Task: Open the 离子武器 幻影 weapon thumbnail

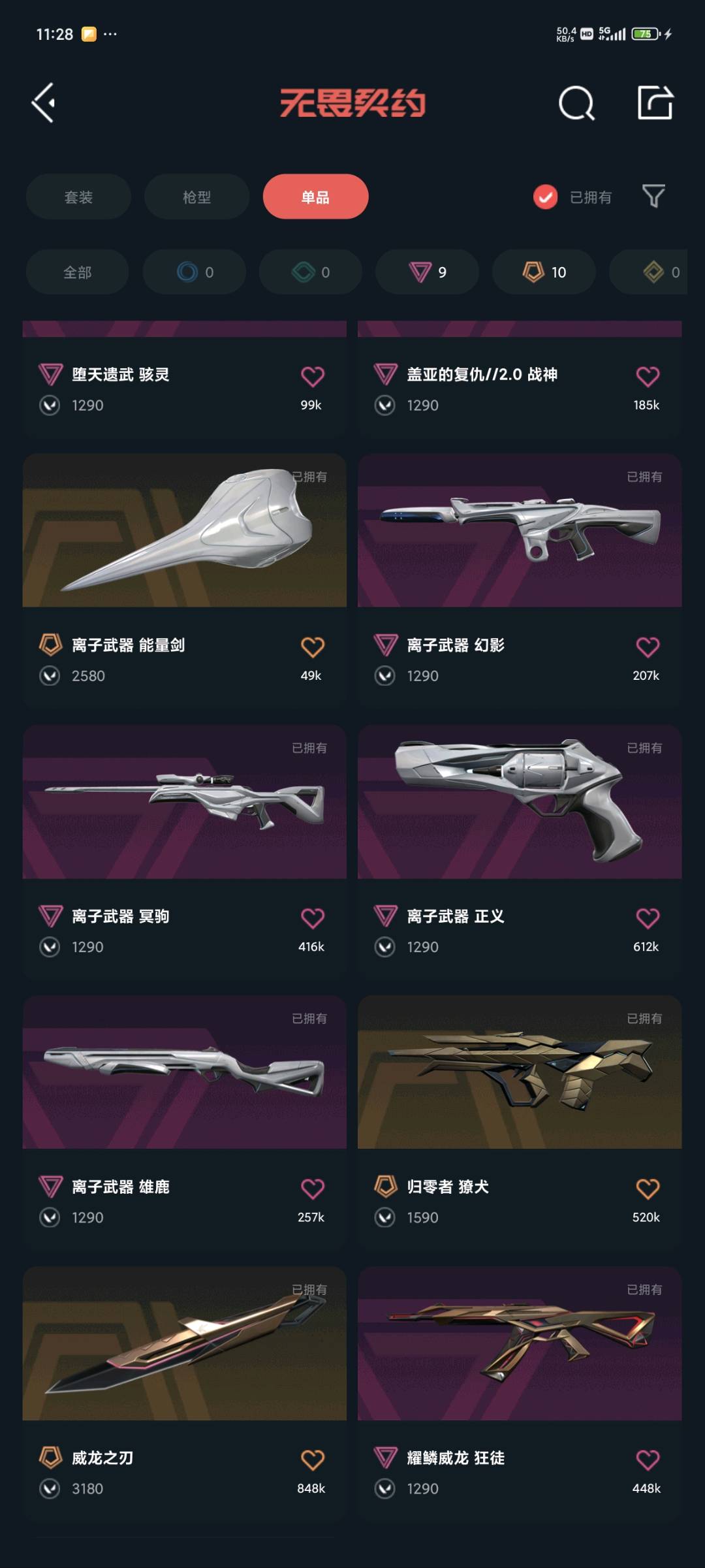Action: point(520,531)
